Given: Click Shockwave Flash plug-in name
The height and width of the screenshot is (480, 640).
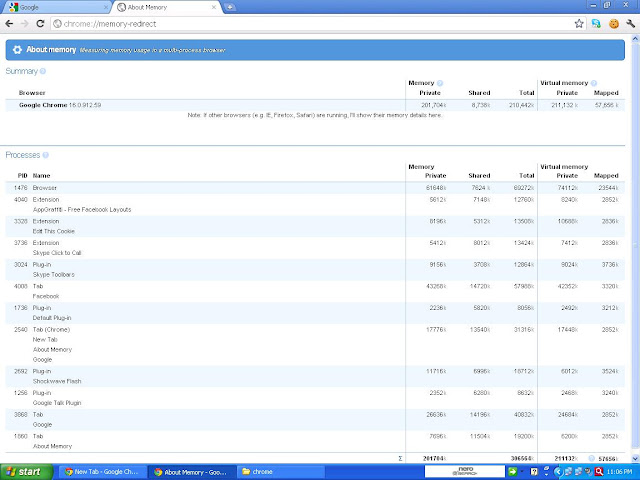Looking at the screenshot, I should click(x=57, y=381).
